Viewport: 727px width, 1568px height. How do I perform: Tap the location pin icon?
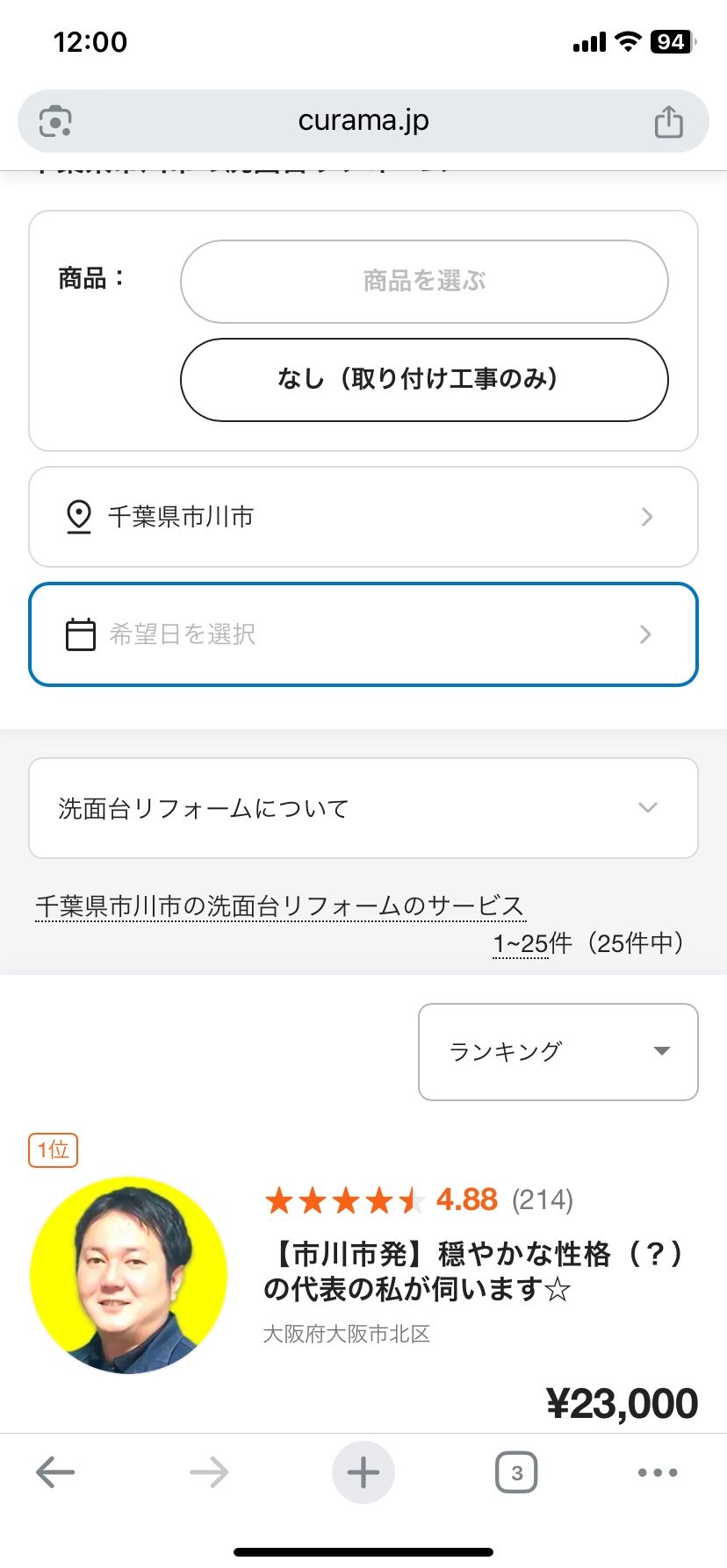(x=79, y=517)
